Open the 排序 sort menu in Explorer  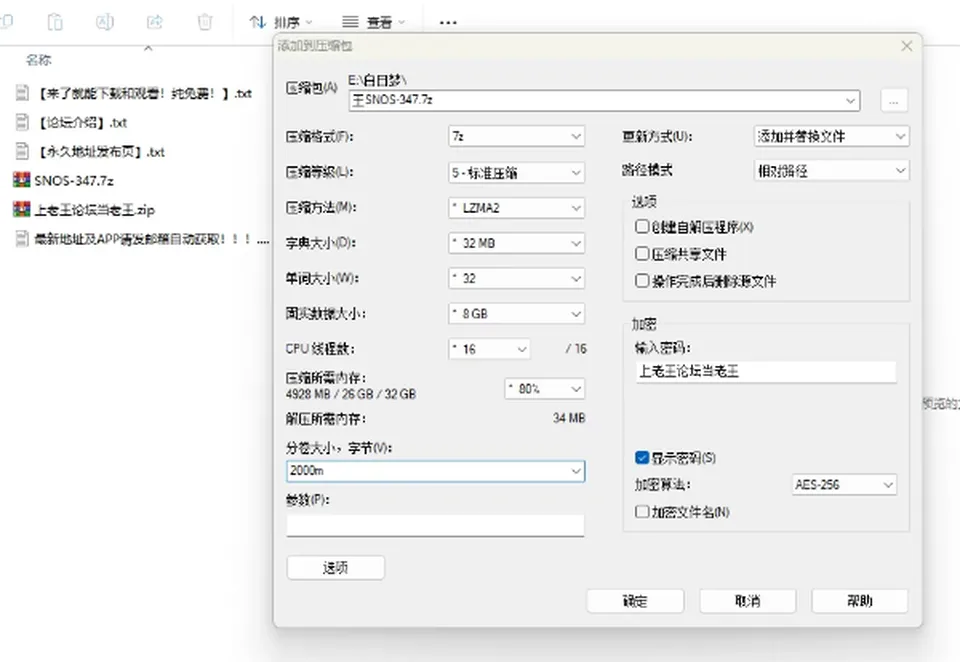click(281, 23)
